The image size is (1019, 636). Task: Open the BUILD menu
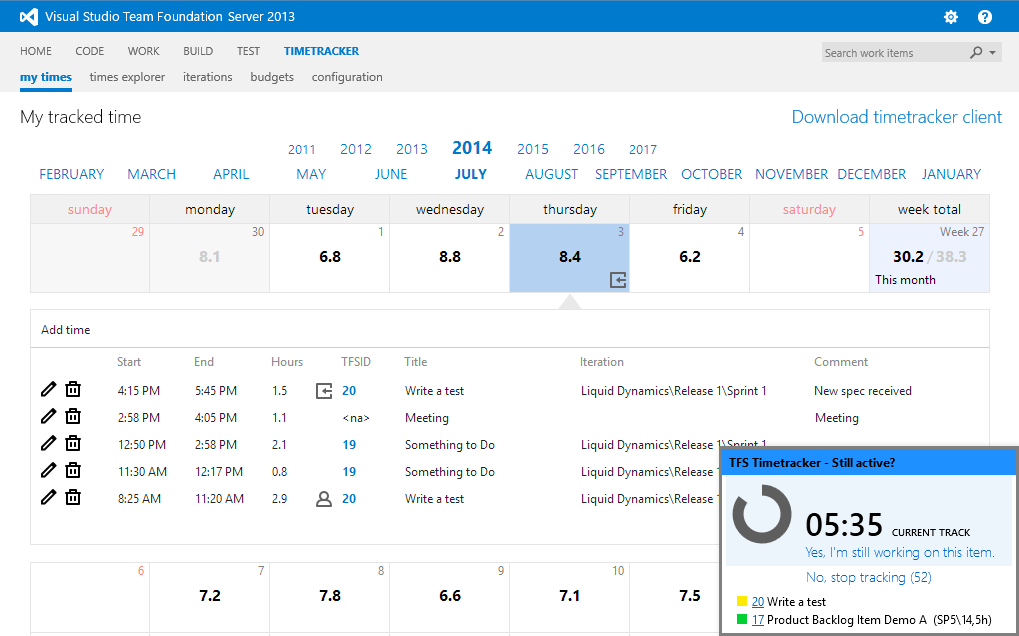click(x=198, y=51)
